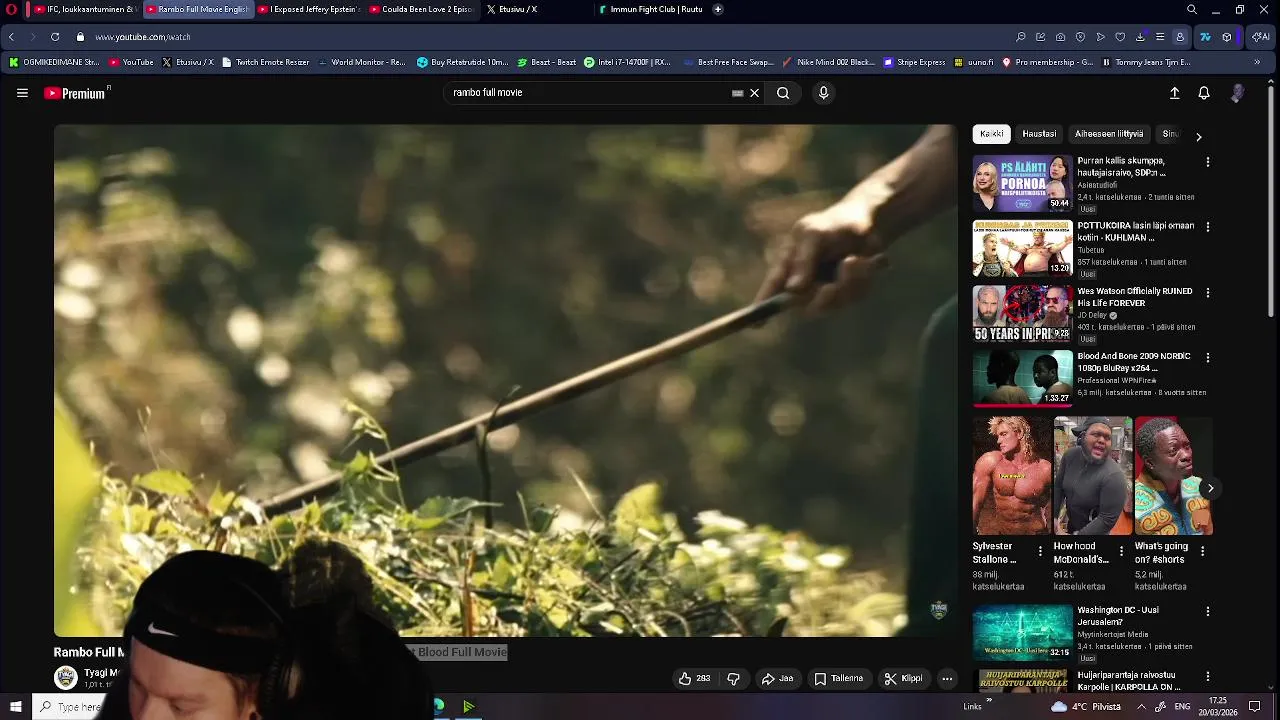Switch to Immun Fight Club Ruutu tab
1280x720 pixels.
650,9
